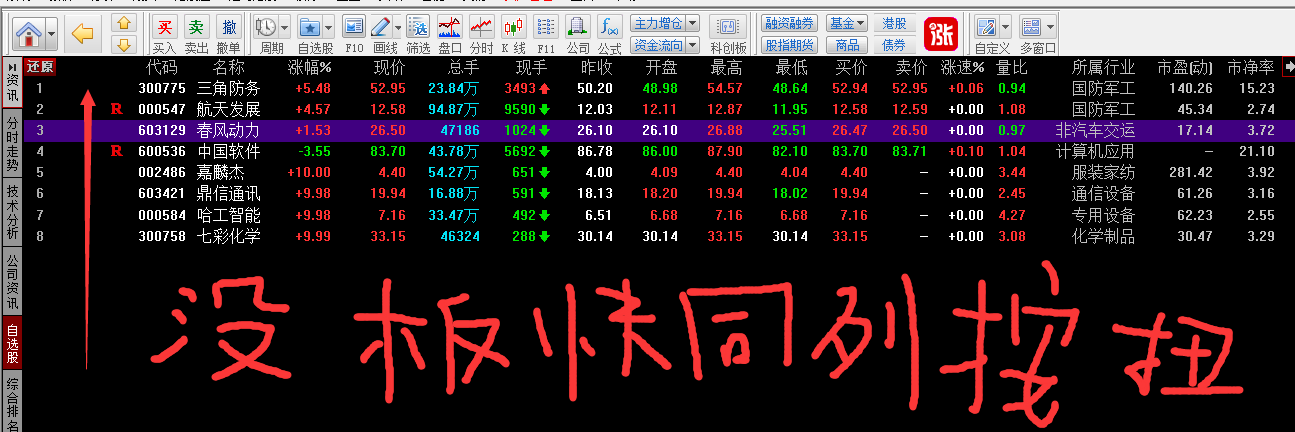Click the R marker on the 000547 row

tap(116, 109)
